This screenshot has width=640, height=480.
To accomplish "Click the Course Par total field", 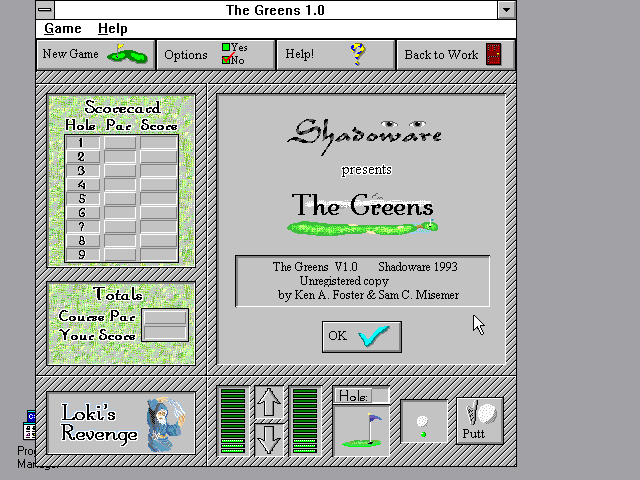I will click(164, 317).
